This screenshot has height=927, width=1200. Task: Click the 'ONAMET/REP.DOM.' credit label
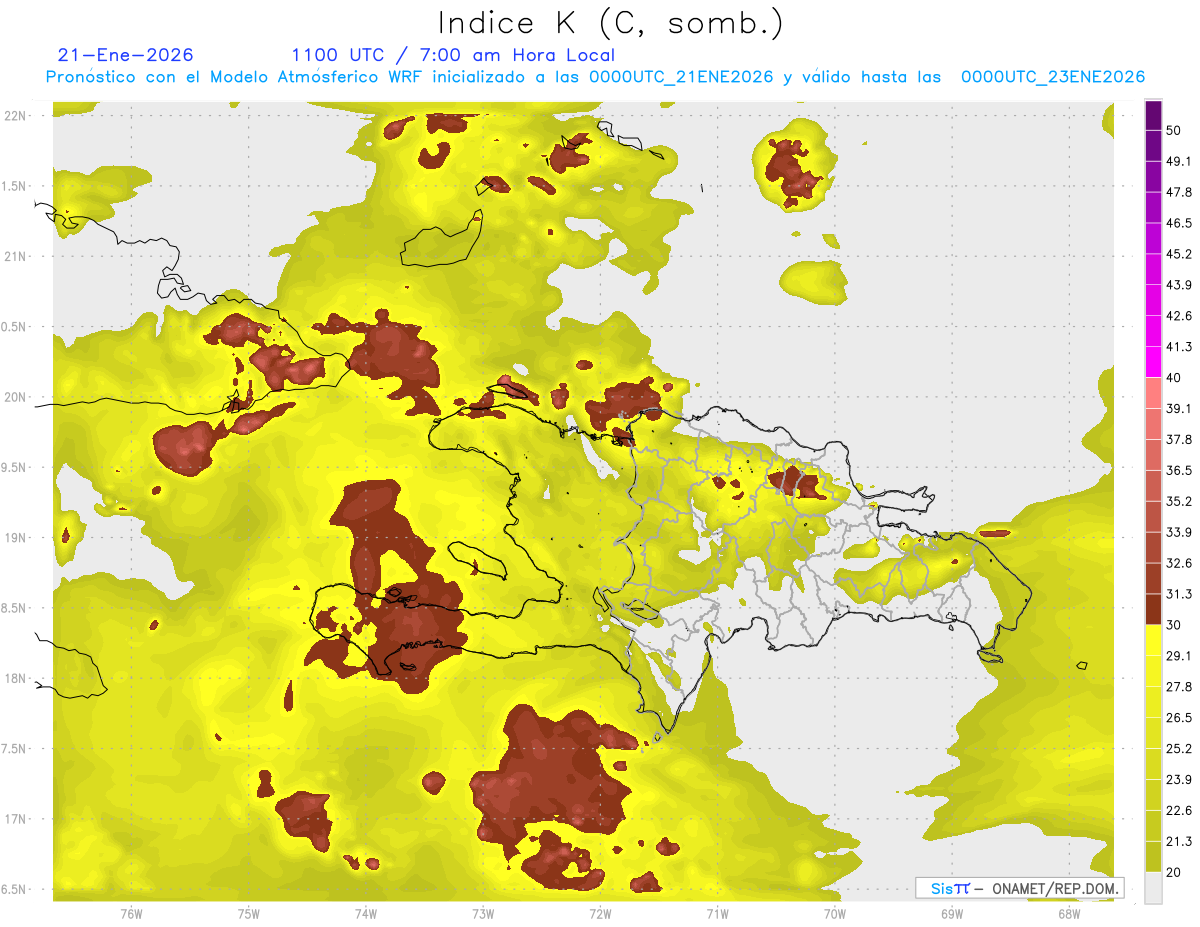tap(1056, 888)
